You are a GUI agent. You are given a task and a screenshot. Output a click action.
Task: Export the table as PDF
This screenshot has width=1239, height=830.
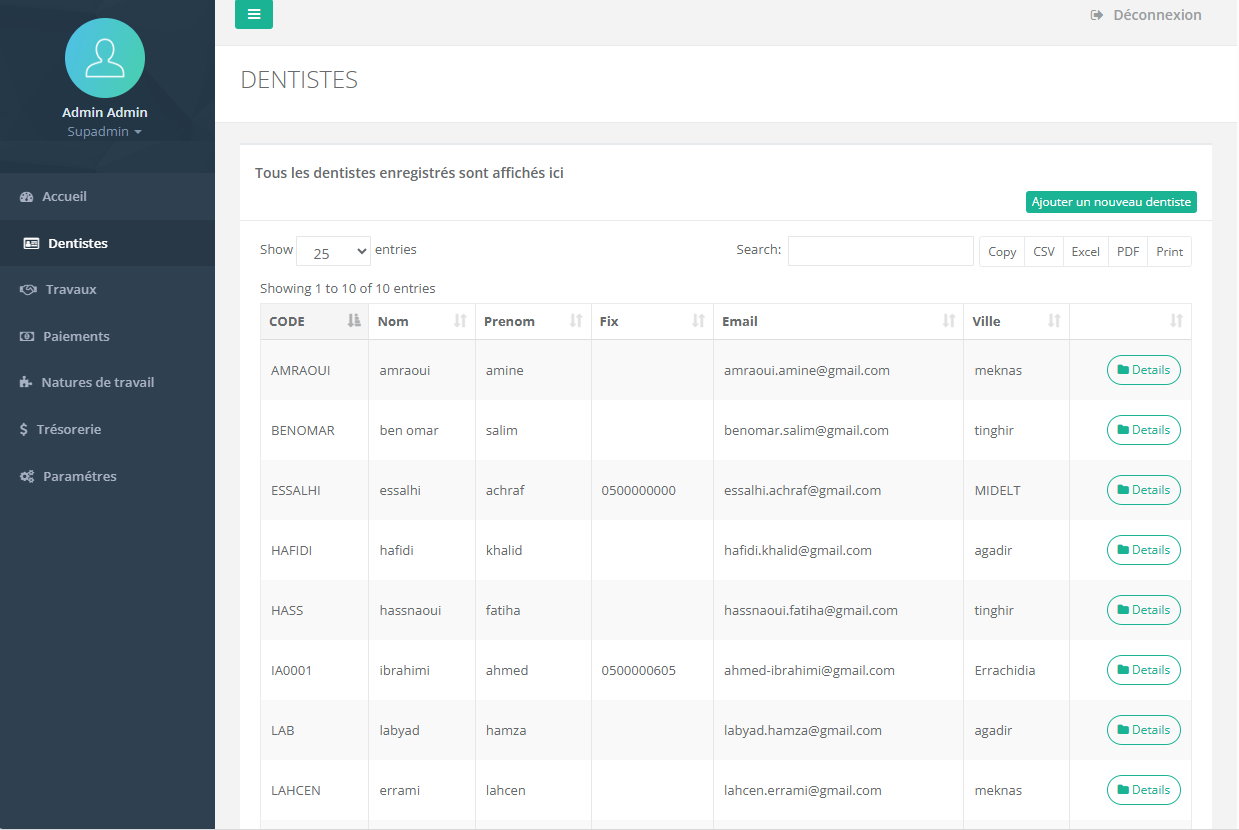(x=1127, y=252)
